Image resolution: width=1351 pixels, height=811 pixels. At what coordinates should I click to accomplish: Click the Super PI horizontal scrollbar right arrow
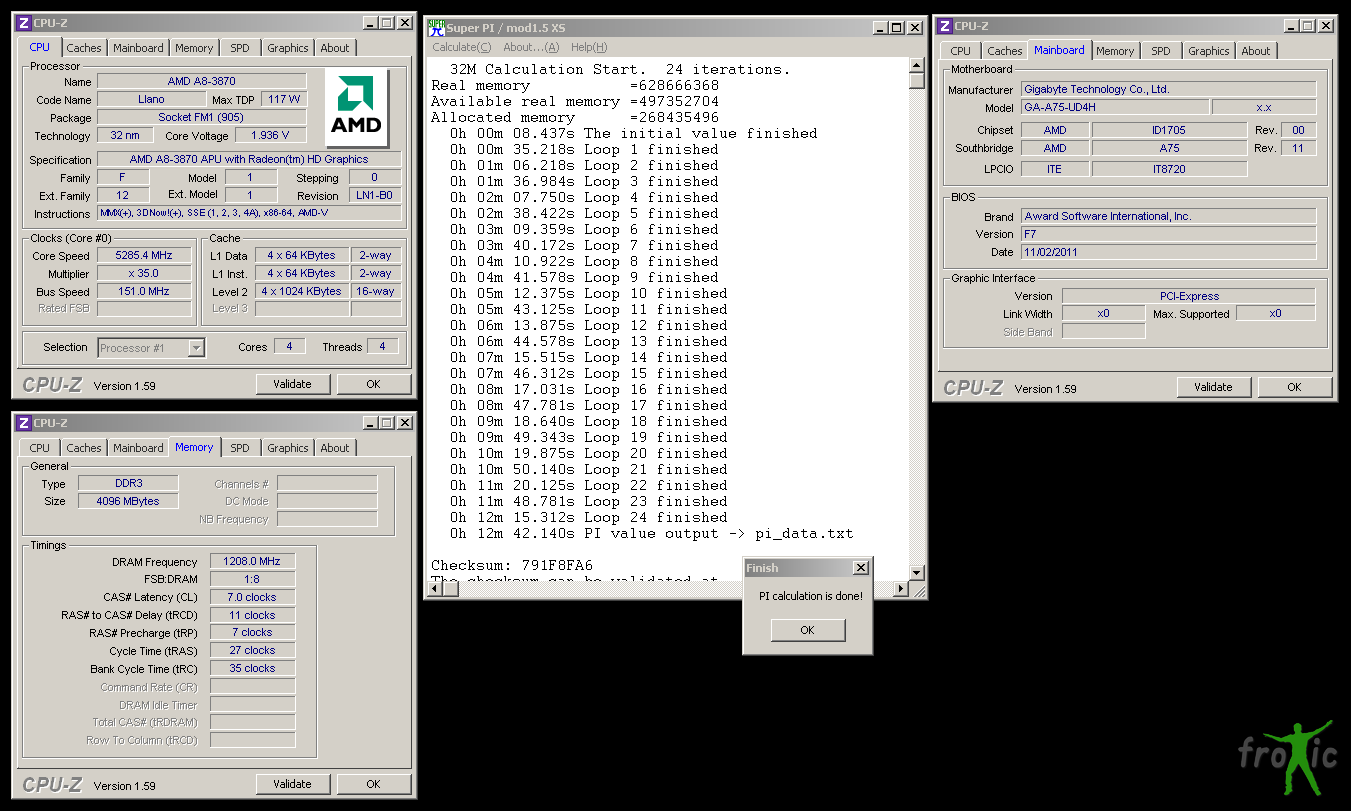point(900,589)
